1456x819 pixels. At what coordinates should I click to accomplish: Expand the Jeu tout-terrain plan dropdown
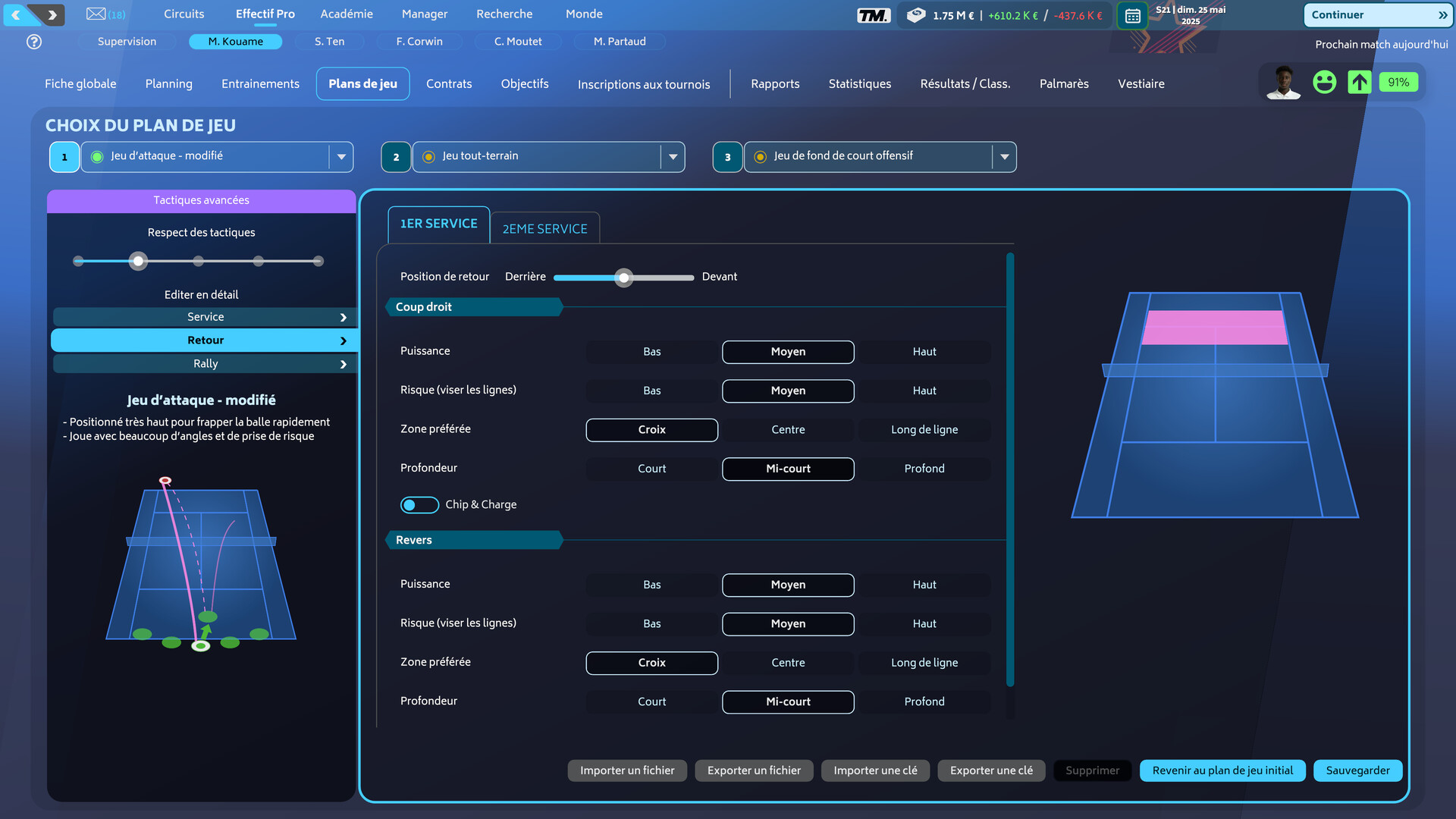(x=673, y=157)
